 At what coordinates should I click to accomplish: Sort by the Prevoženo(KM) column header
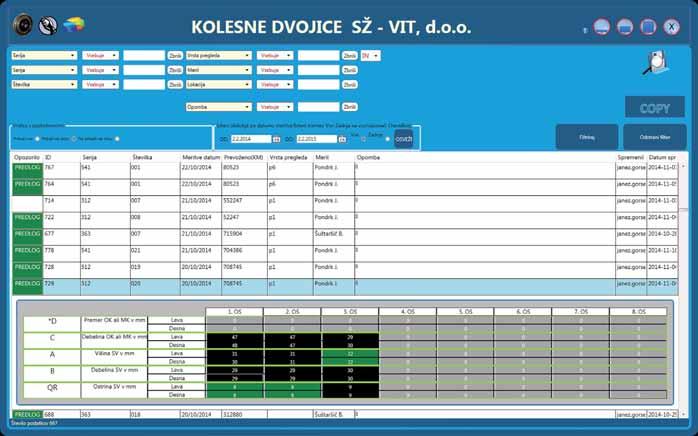point(244,158)
